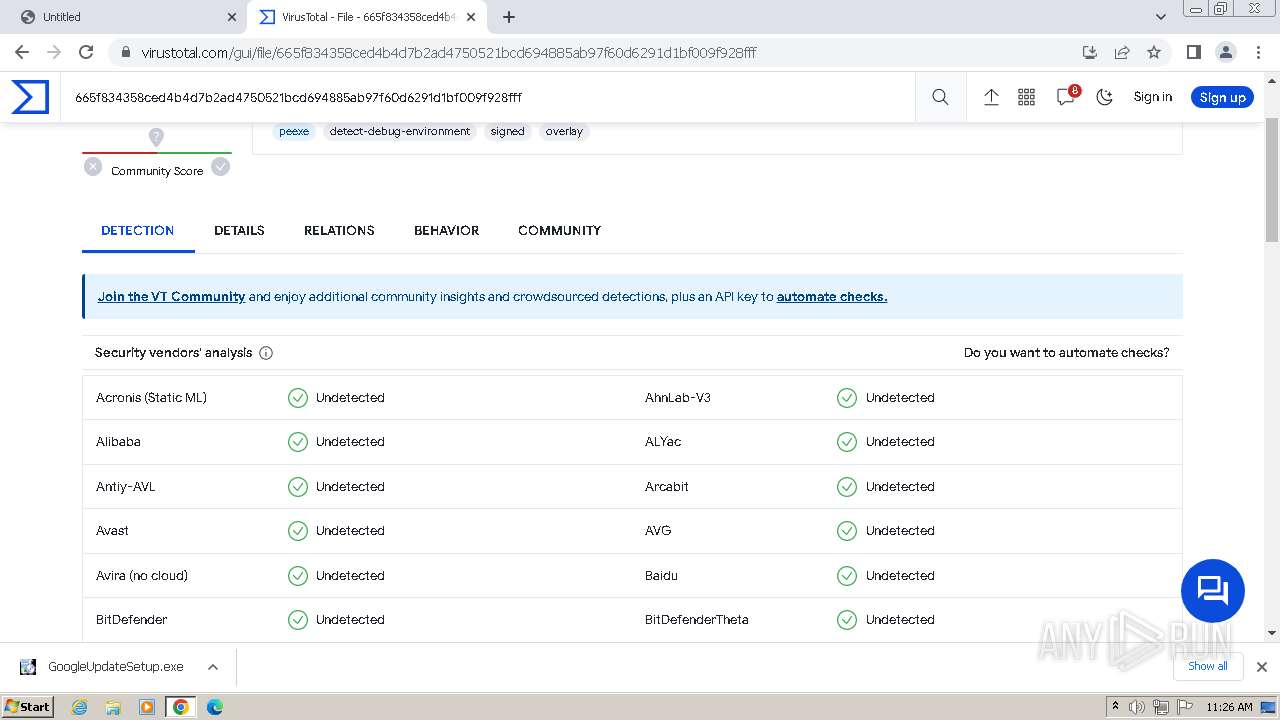Viewport: 1280px width, 720px height.
Task: Click the VirusTotal logo icon
Action: coord(30,97)
